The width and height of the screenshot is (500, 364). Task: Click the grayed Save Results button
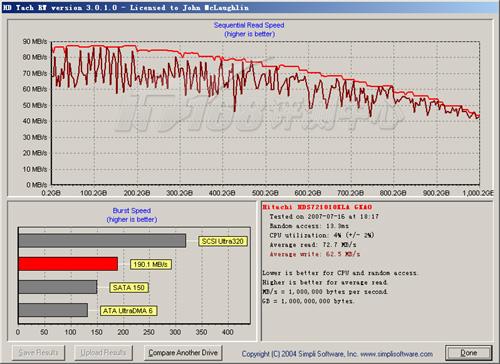pos(38,353)
